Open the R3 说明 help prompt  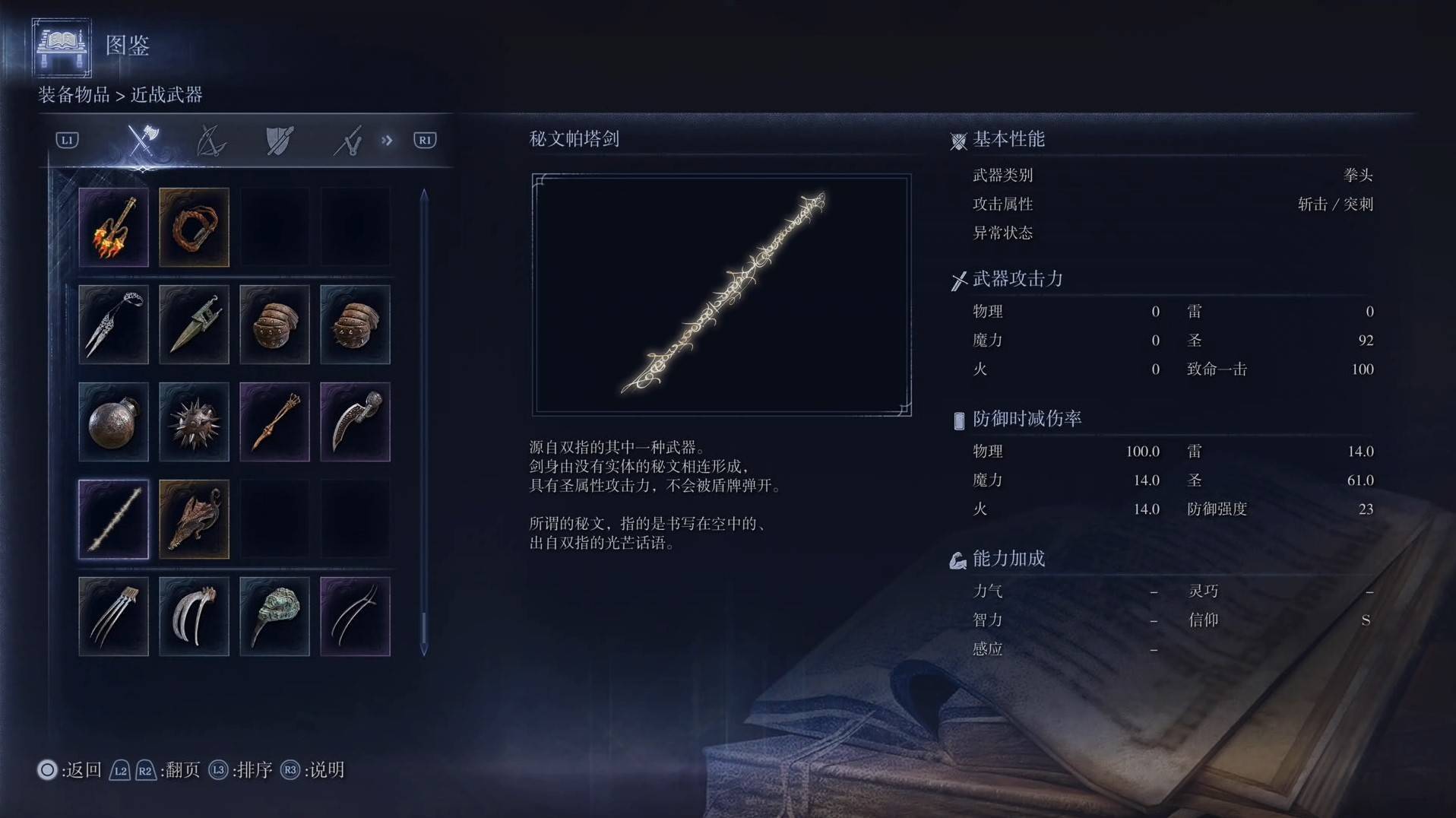point(312,770)
